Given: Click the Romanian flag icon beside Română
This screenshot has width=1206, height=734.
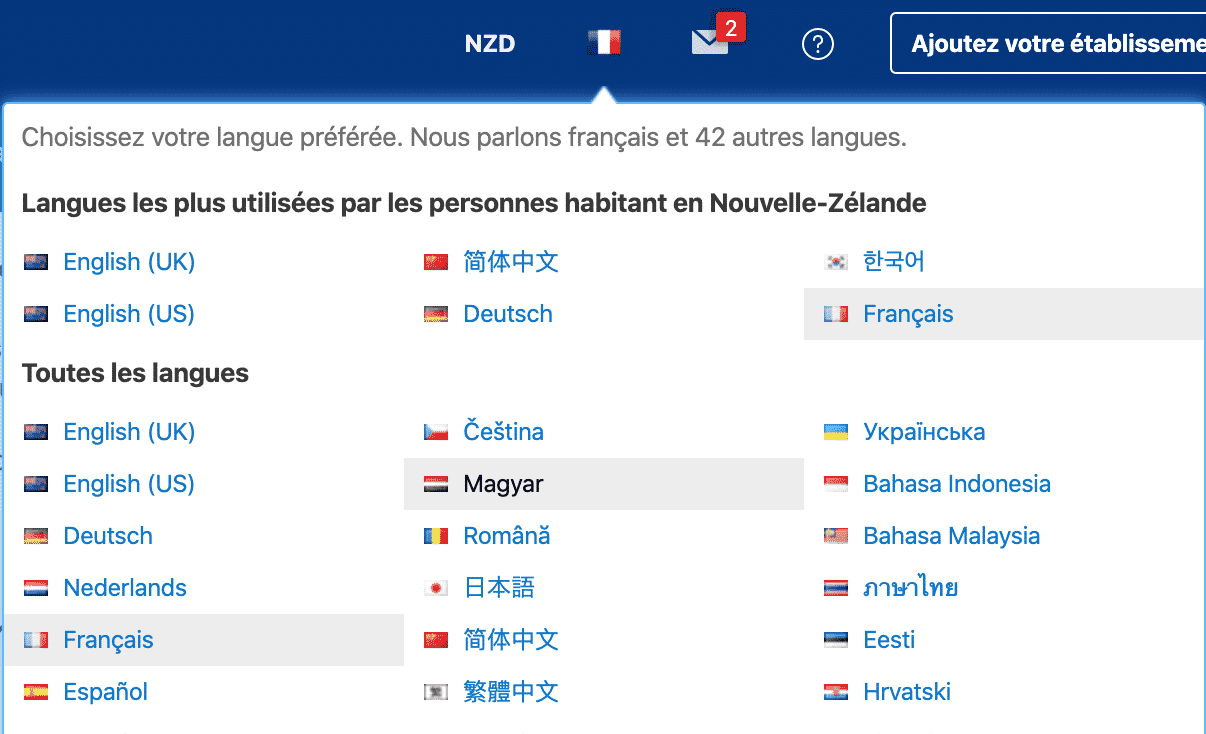Looking at the screenshot, I should pos(436,536).
